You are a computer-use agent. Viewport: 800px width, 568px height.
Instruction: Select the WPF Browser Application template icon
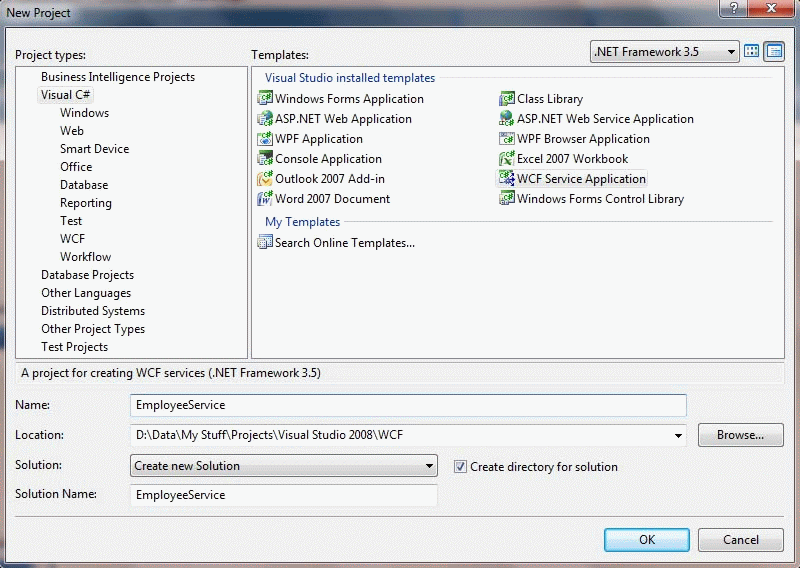pyautogui.click(x=507, y=138)
